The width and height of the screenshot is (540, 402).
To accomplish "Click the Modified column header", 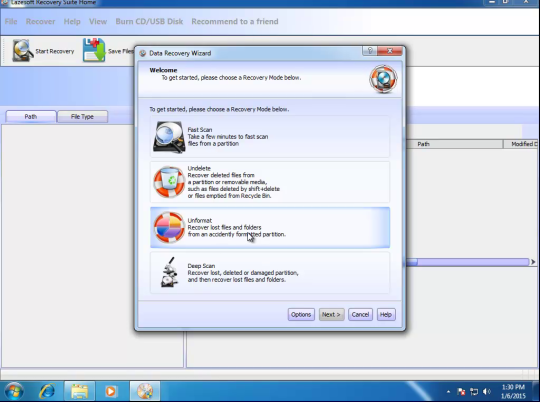I will point(521,144).
